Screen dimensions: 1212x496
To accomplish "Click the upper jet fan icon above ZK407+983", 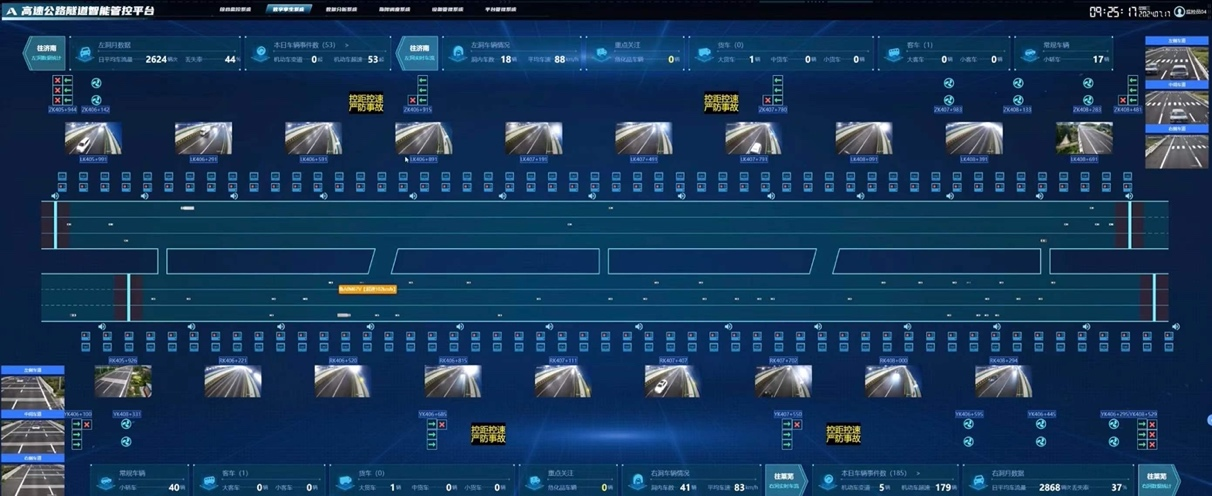I will pyautogui.click(x=947, y=84).
